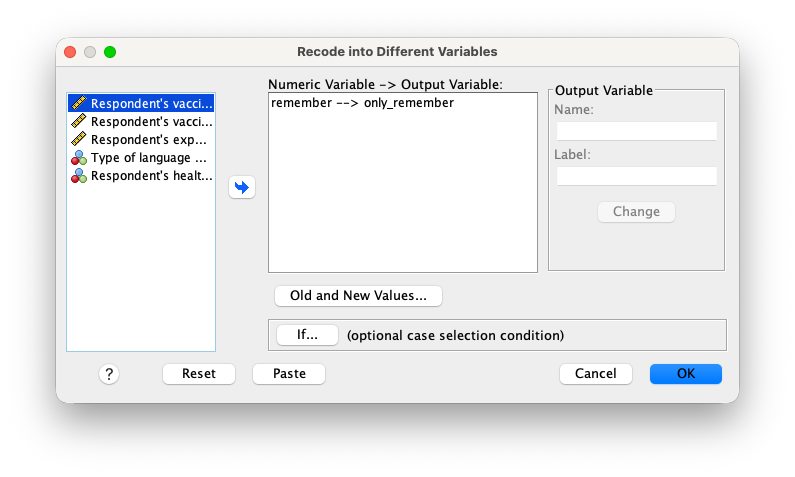Screen dimensions: 795x477
Task: Paste the recode syntax
Action: click(x=289, y=374)
